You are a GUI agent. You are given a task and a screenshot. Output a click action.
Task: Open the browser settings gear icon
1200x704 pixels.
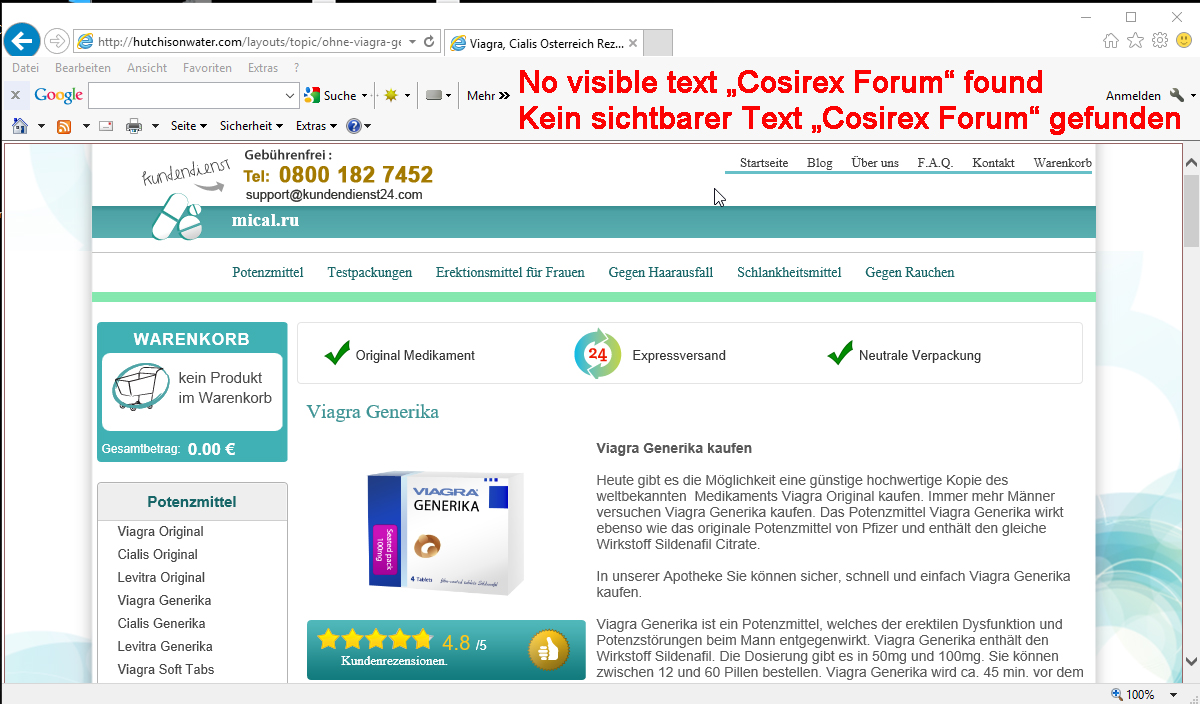click(x=1160, y=41)
